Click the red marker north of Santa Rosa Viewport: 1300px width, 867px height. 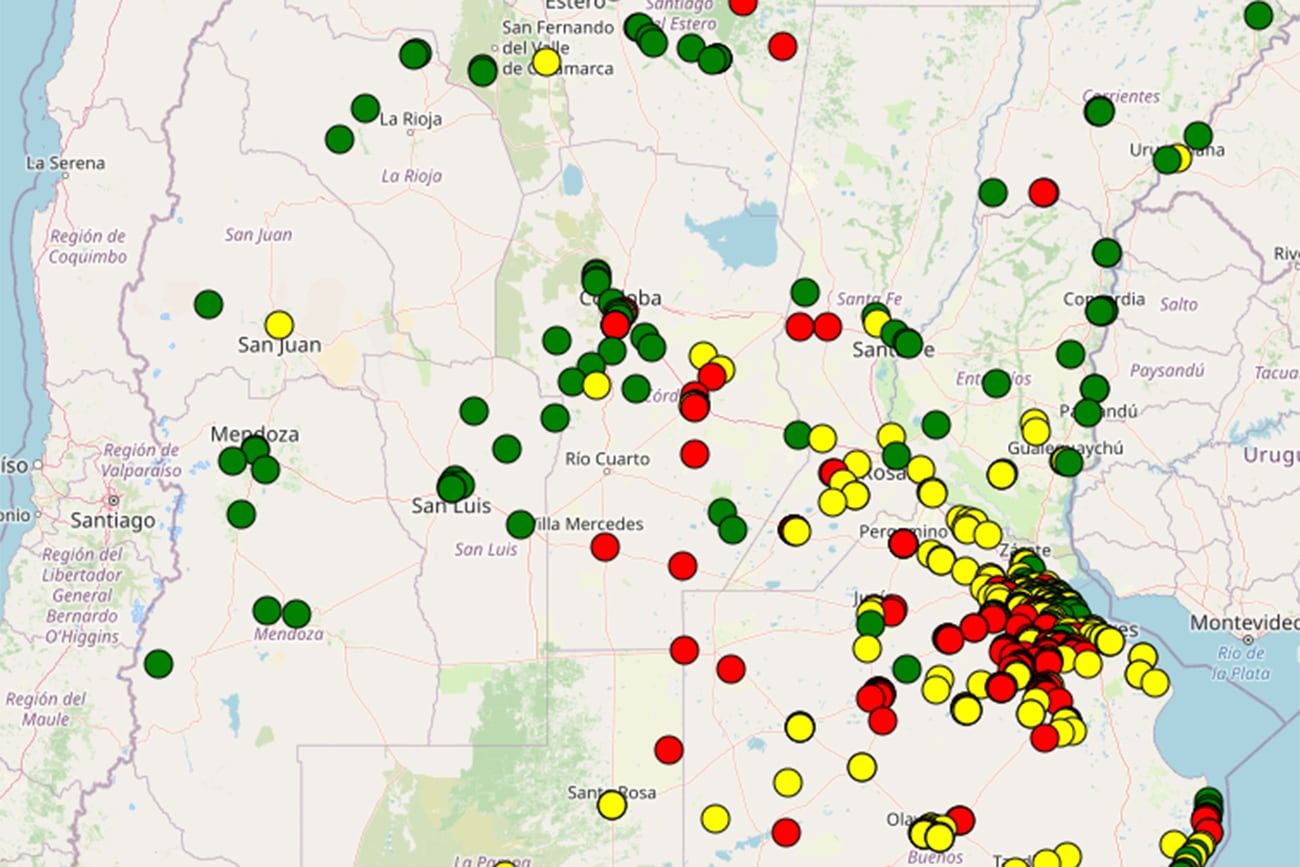point(669,749)
